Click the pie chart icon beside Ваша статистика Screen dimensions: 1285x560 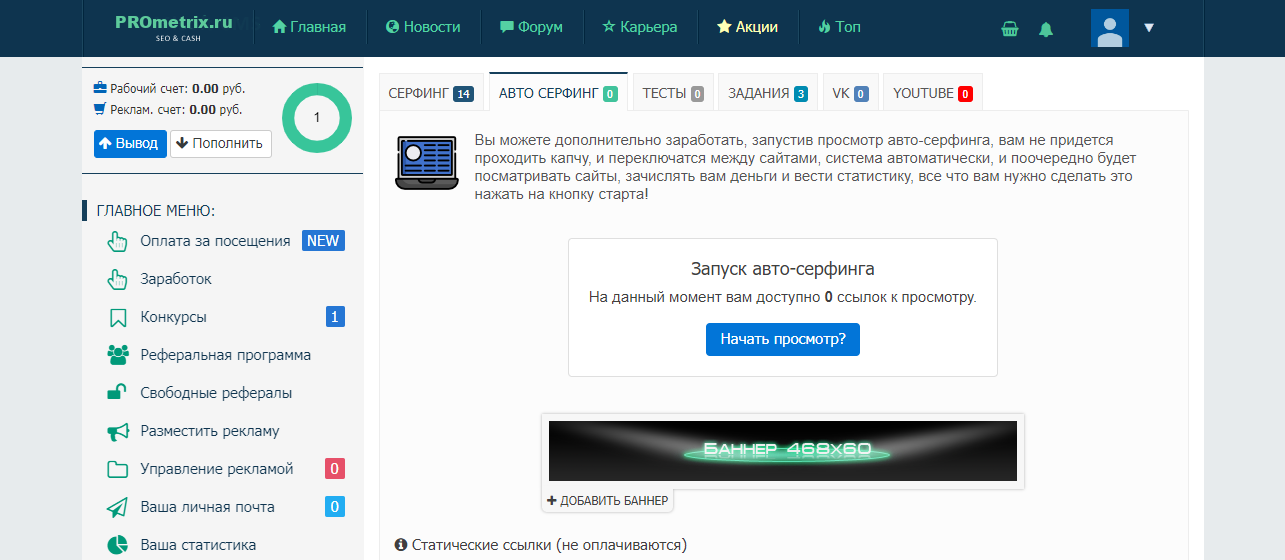coord(118,545)
